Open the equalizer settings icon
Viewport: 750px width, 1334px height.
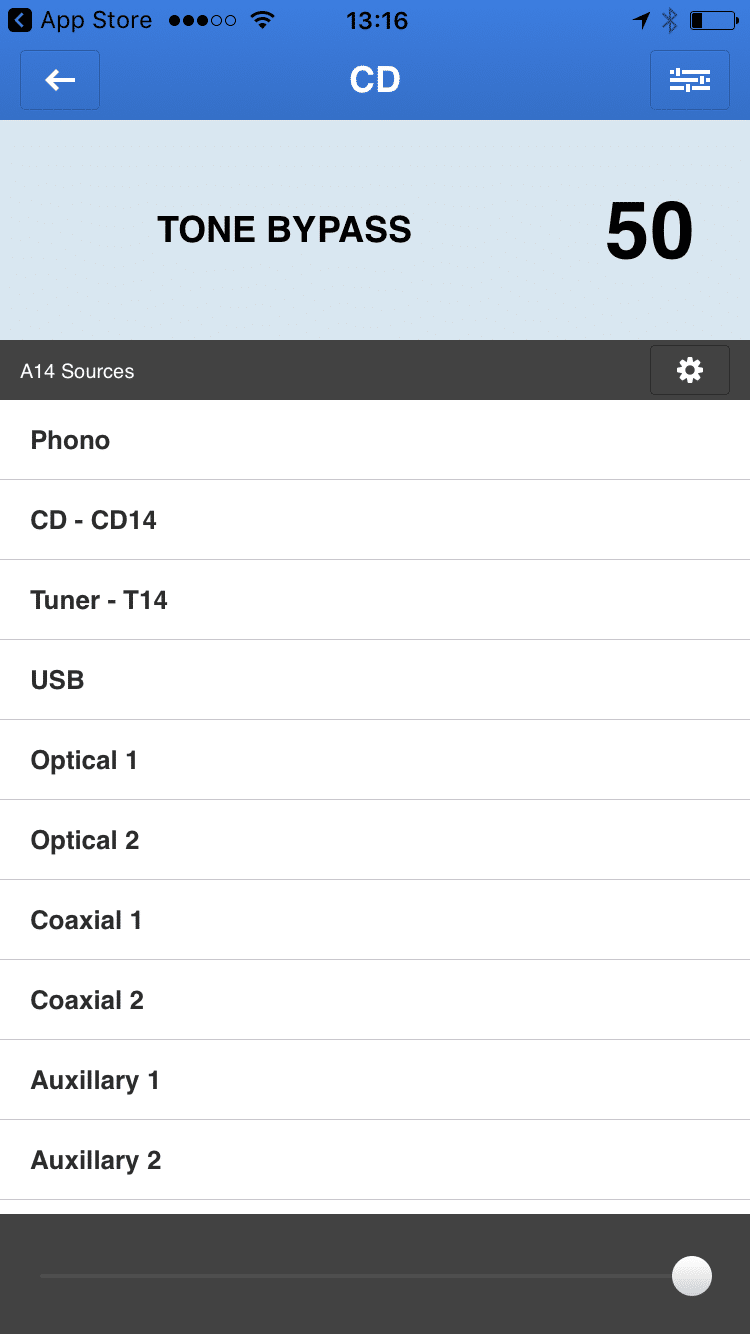[x=690, y=80]
